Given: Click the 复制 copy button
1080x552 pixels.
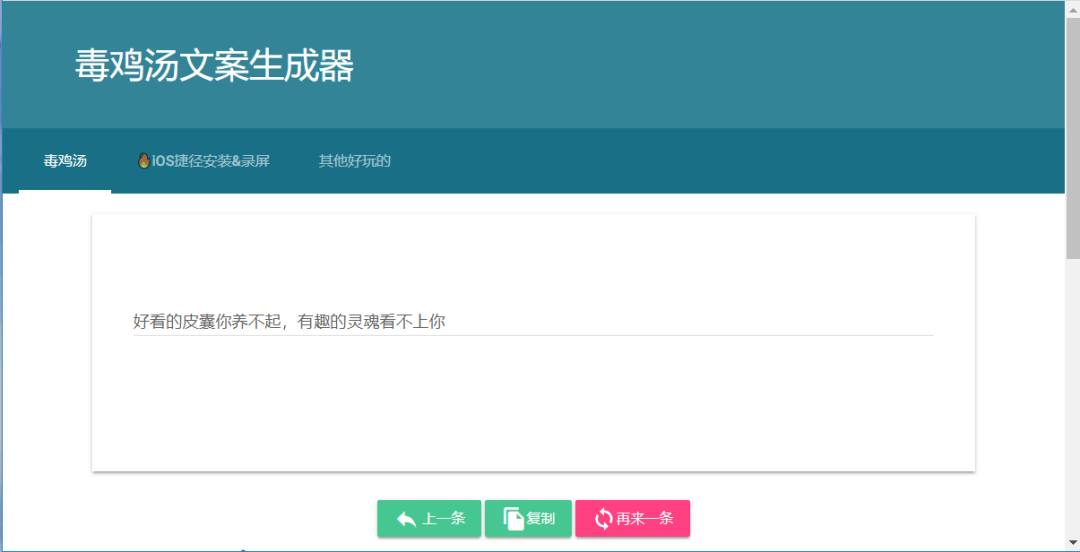Looking at the screenshot, I should tap(528, 518).
